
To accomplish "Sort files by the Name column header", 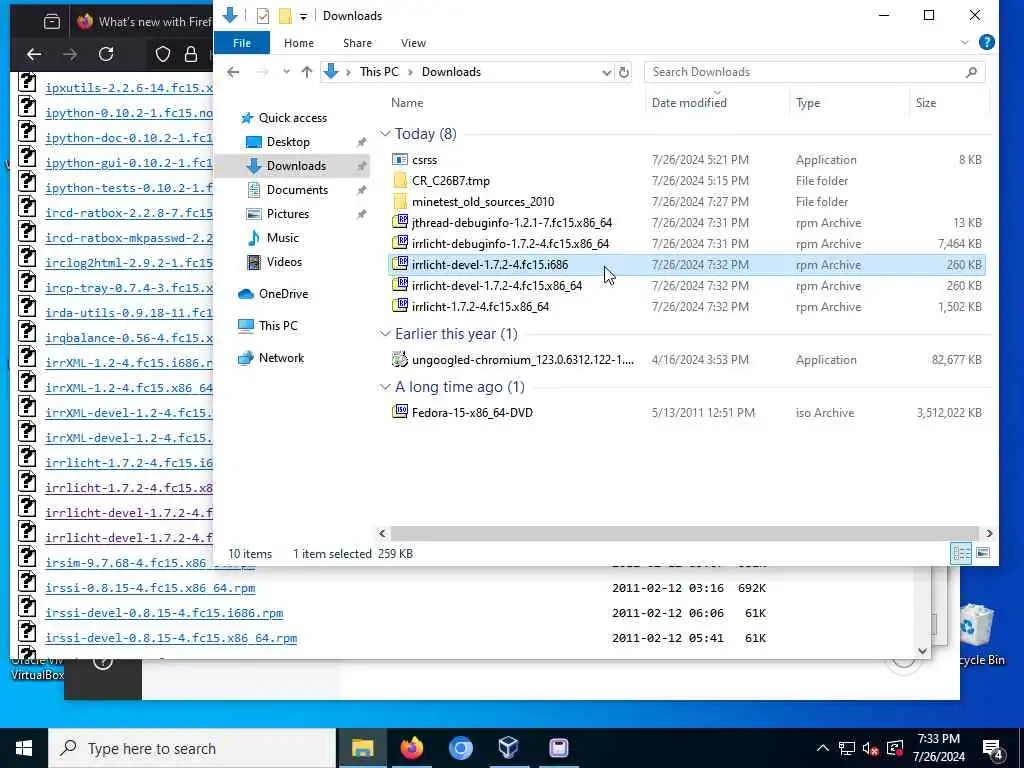I will (x=407, y=103).
